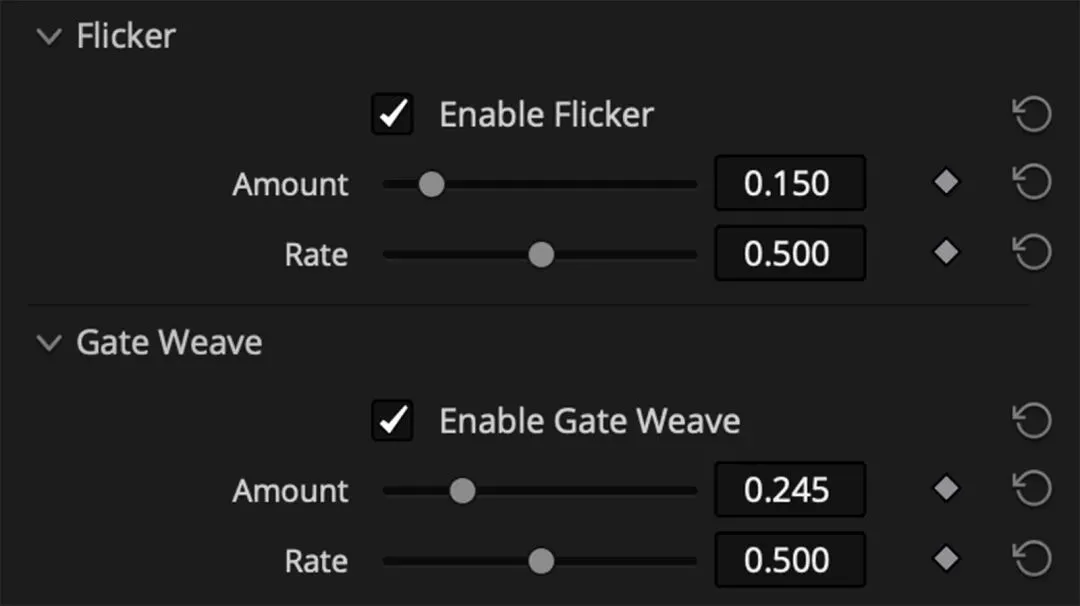Collapse the Flicker section
The width and height of the screenshot is (1080, 606).
point(48,37)
